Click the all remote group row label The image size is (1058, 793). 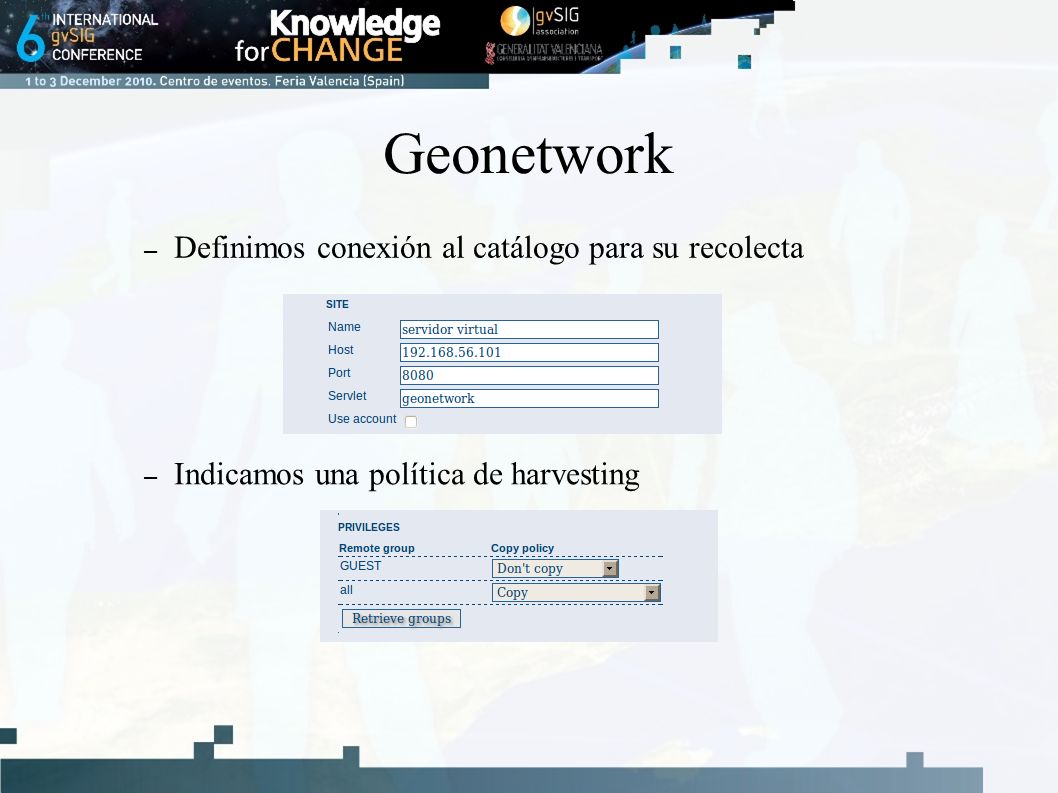coord(346,590)
